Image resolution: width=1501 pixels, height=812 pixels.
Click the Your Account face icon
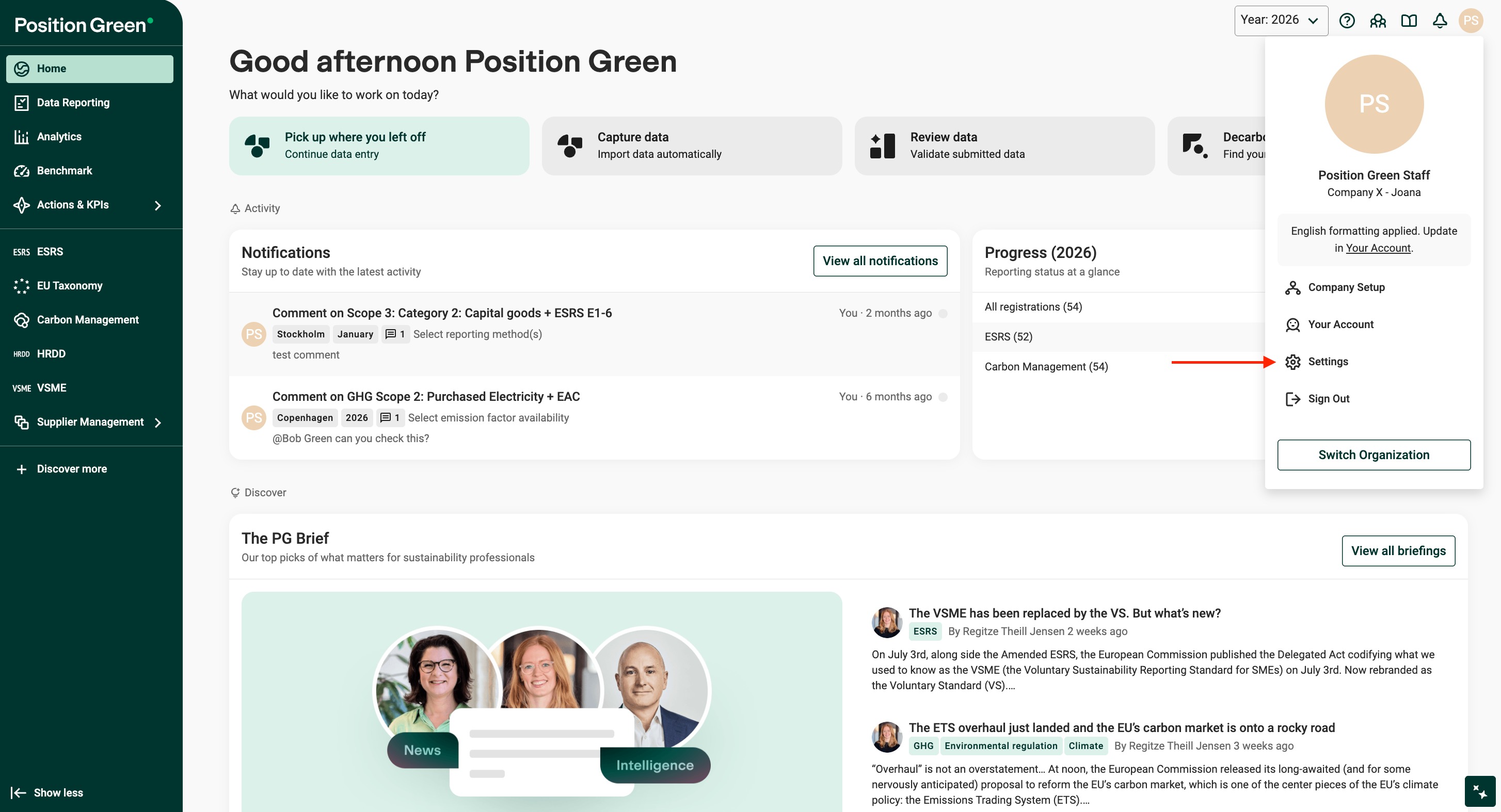[1293, 325]
